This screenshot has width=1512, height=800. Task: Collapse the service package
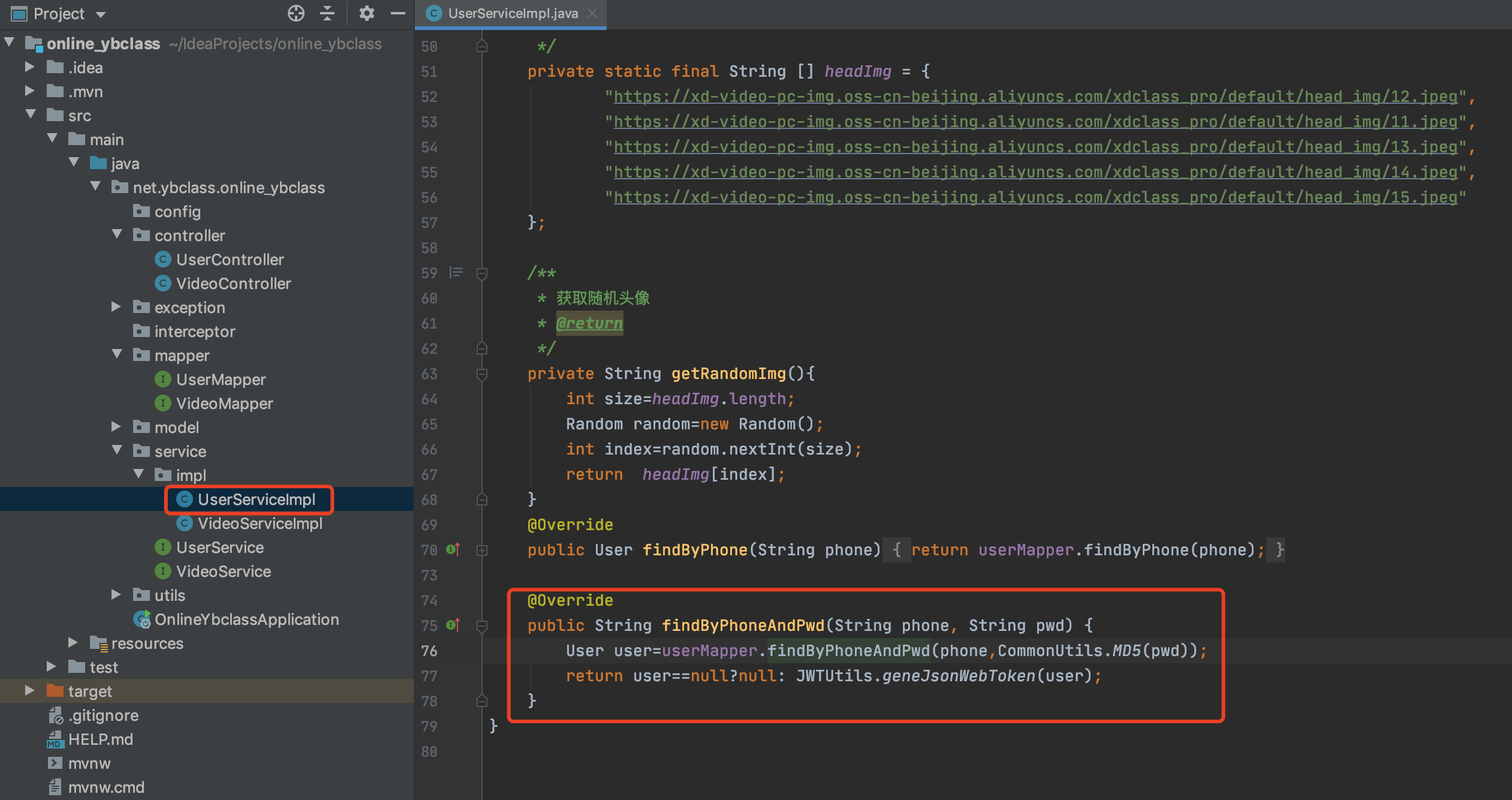[117, 450]
